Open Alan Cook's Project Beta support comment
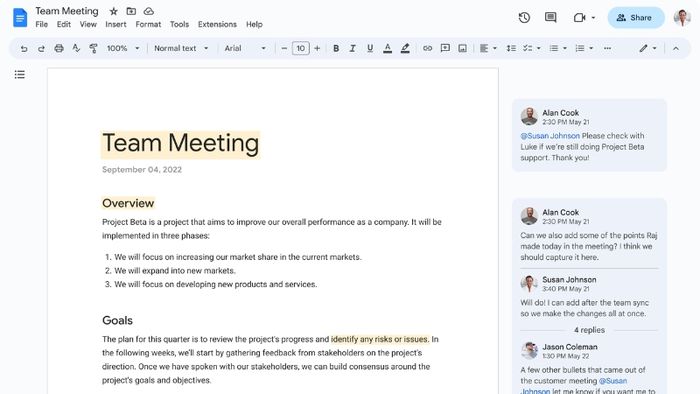This screenshot has width=700, height=394. pos(589,135)
